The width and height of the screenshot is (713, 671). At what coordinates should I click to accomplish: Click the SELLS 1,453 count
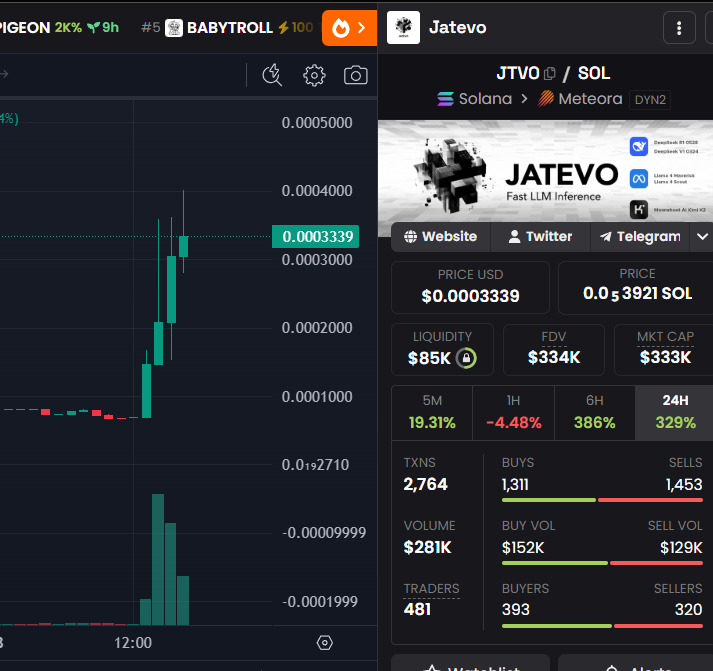[684, 485]
